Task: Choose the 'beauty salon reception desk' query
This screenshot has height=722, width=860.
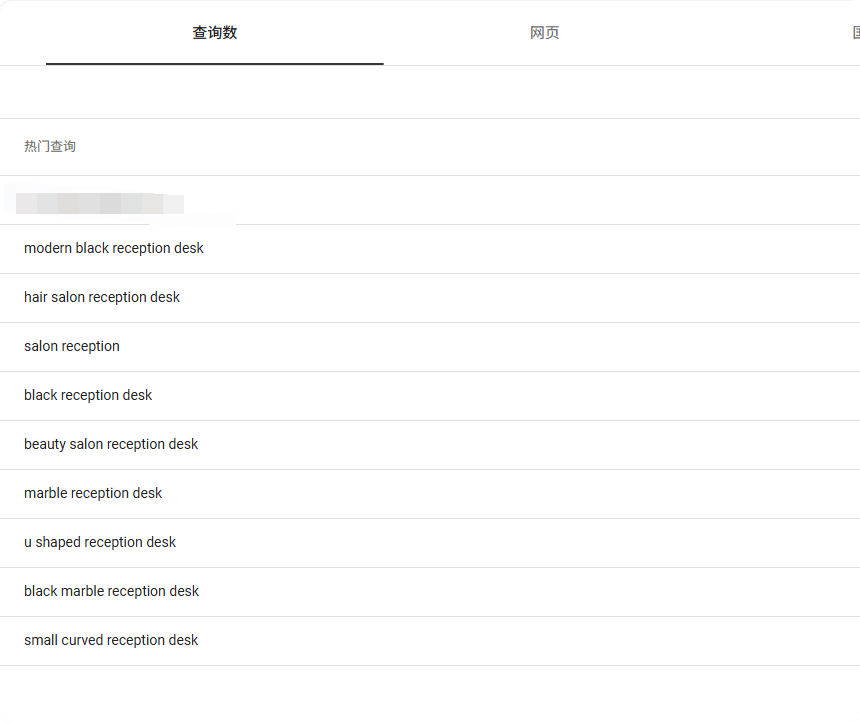Action: [x=111, y=444]
